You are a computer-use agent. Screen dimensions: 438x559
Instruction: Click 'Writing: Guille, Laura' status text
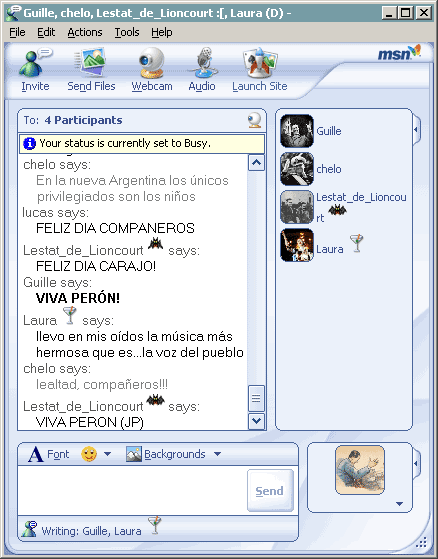click(91, 531)
